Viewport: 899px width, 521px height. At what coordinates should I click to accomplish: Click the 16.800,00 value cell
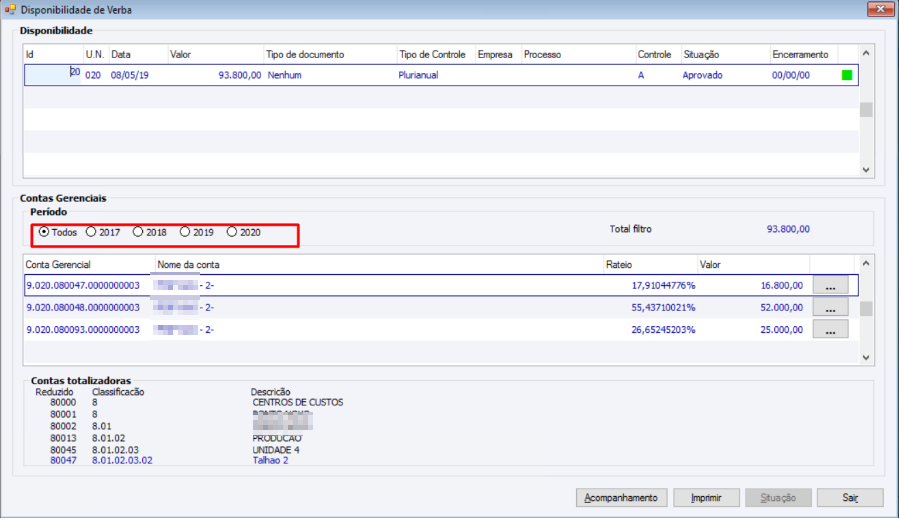[782, 285]
